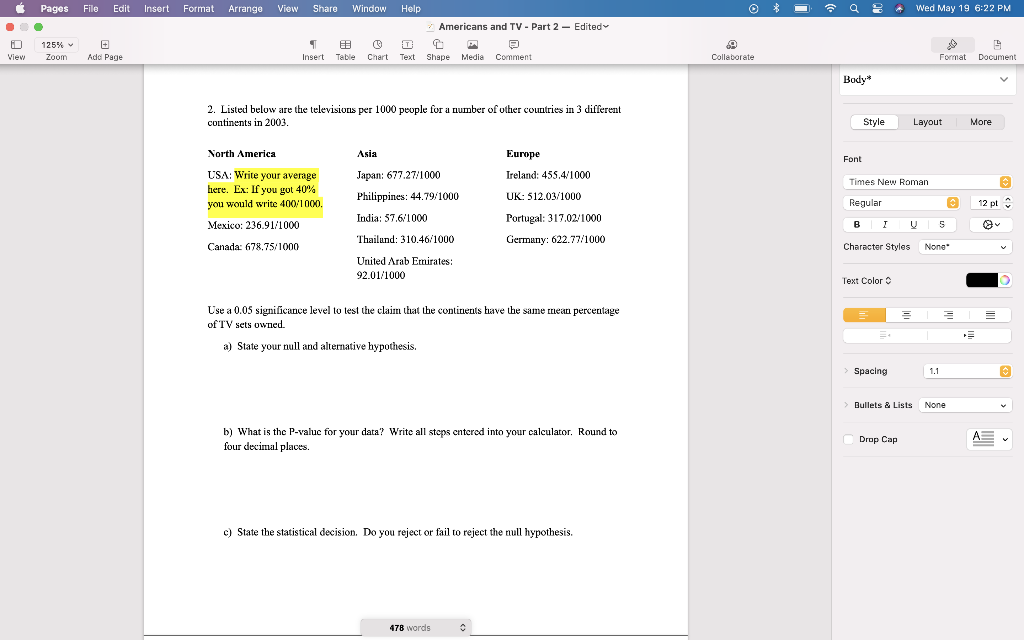
Task: Open the Bullets & Lists dropdown
Action: [x=964, y=404]
